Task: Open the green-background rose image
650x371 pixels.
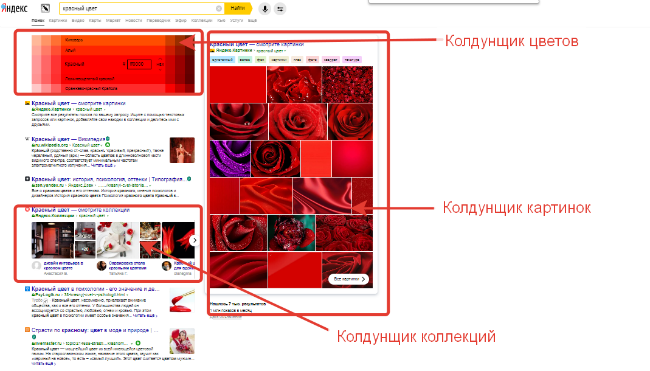Action: 291,233
